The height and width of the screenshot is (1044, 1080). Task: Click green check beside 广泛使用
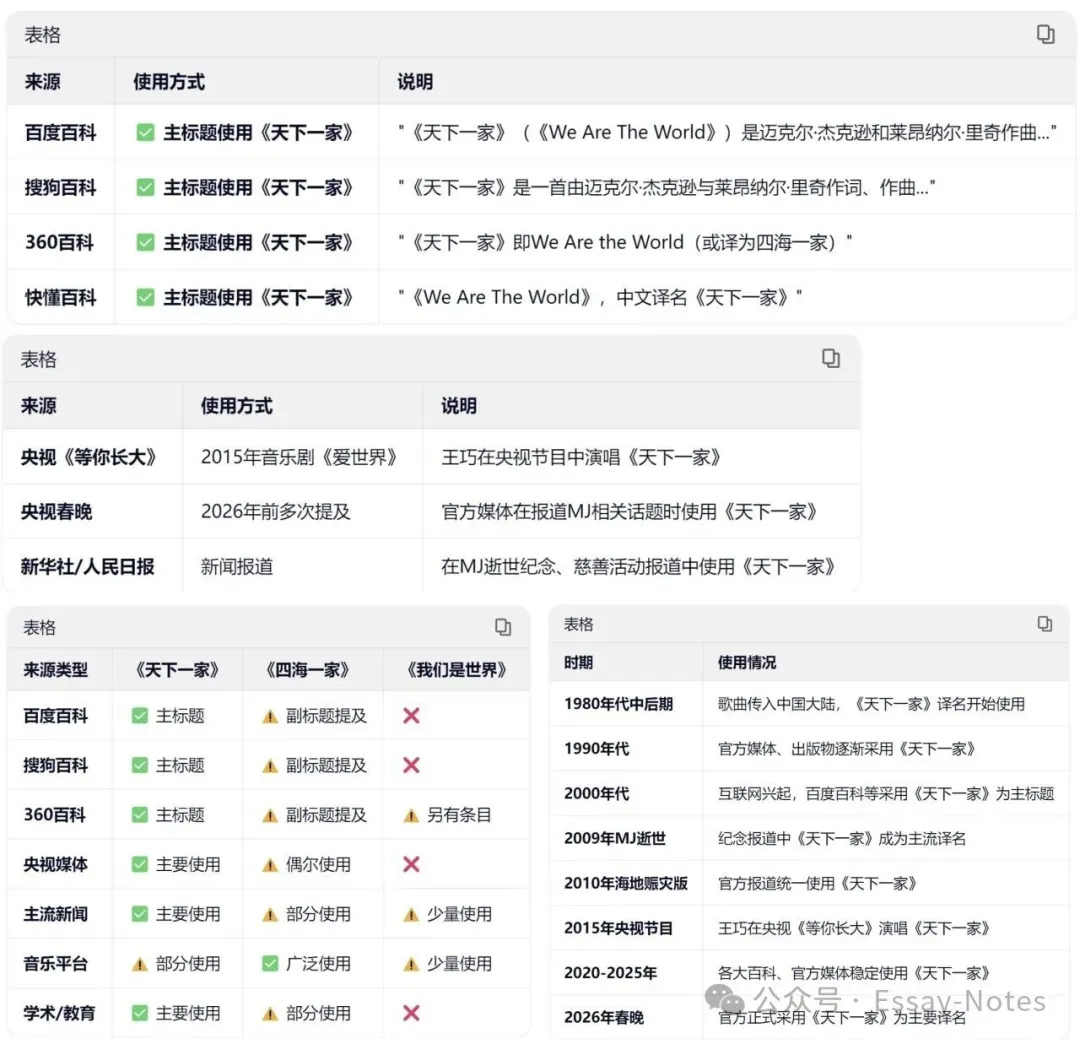(x=270, y=963)
